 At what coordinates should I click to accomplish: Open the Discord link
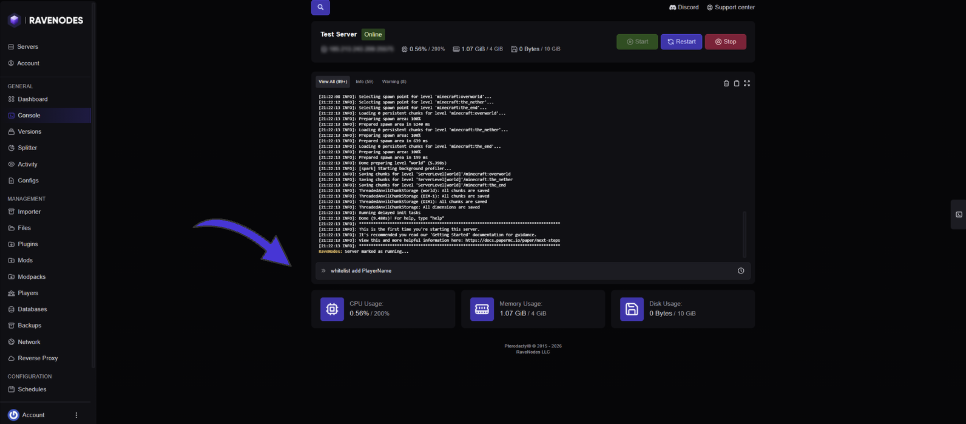point(684,7)
